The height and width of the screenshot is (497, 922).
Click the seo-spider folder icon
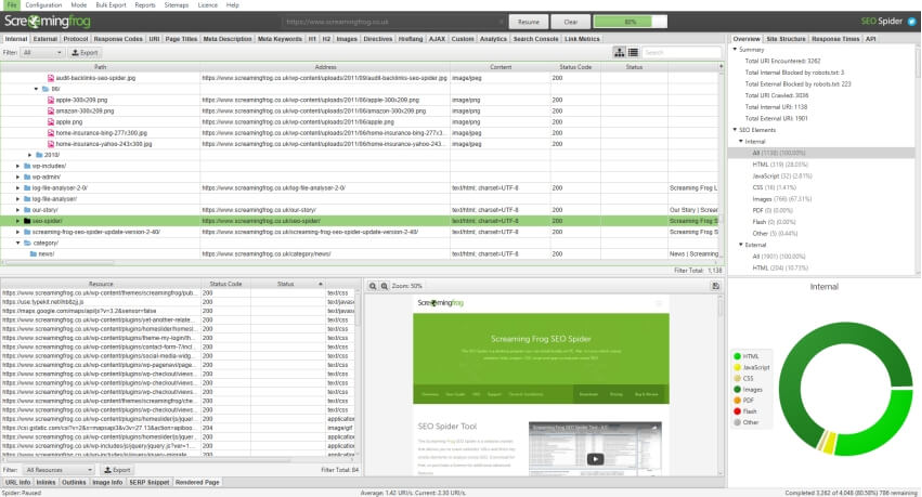click(x=28, y=220)
